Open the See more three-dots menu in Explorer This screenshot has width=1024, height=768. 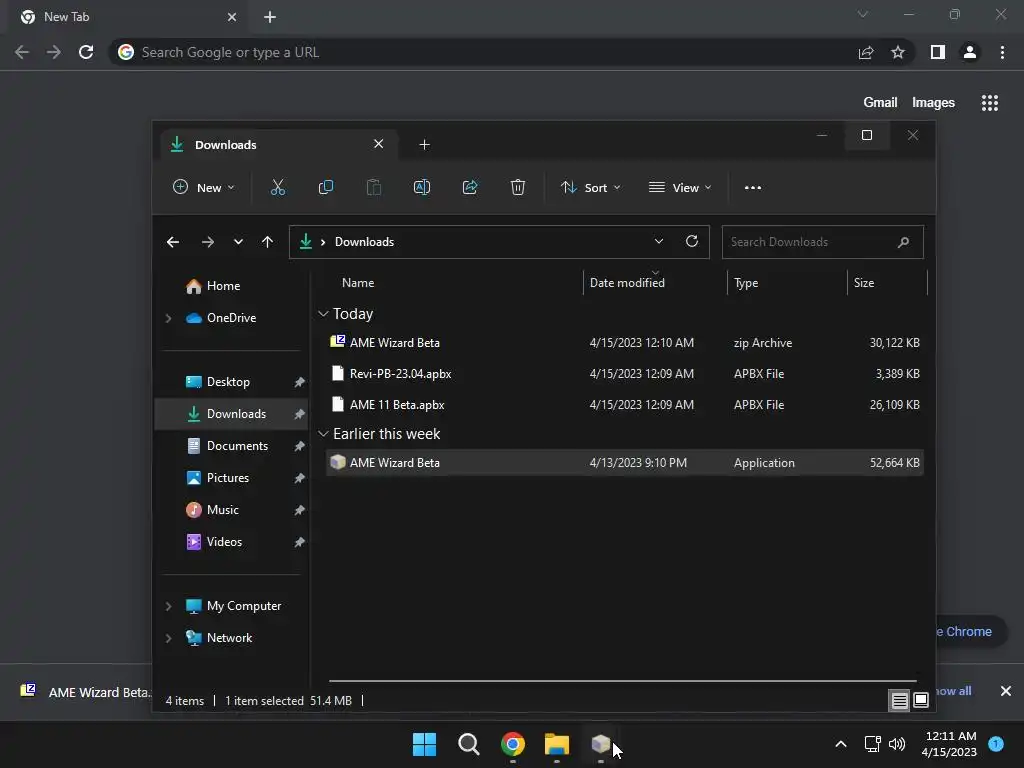click(752, 188)
